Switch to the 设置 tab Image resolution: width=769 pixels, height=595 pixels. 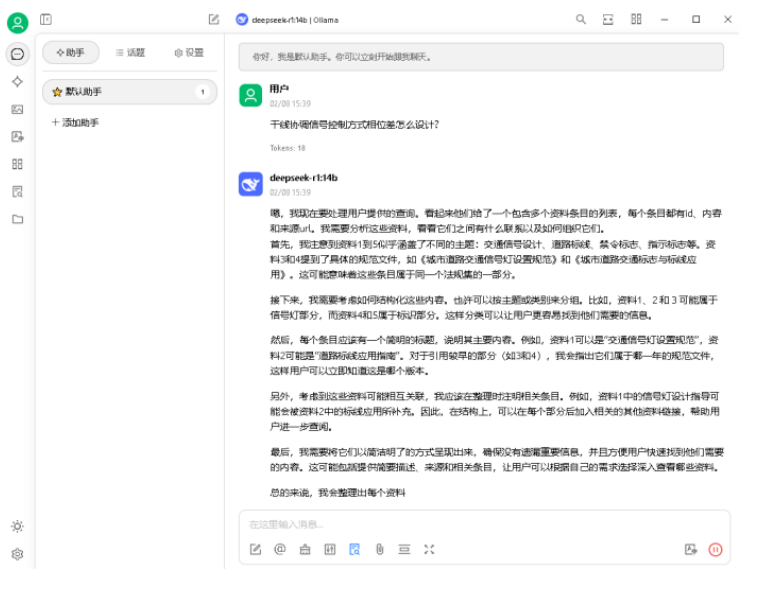click(x=189, y=52)
